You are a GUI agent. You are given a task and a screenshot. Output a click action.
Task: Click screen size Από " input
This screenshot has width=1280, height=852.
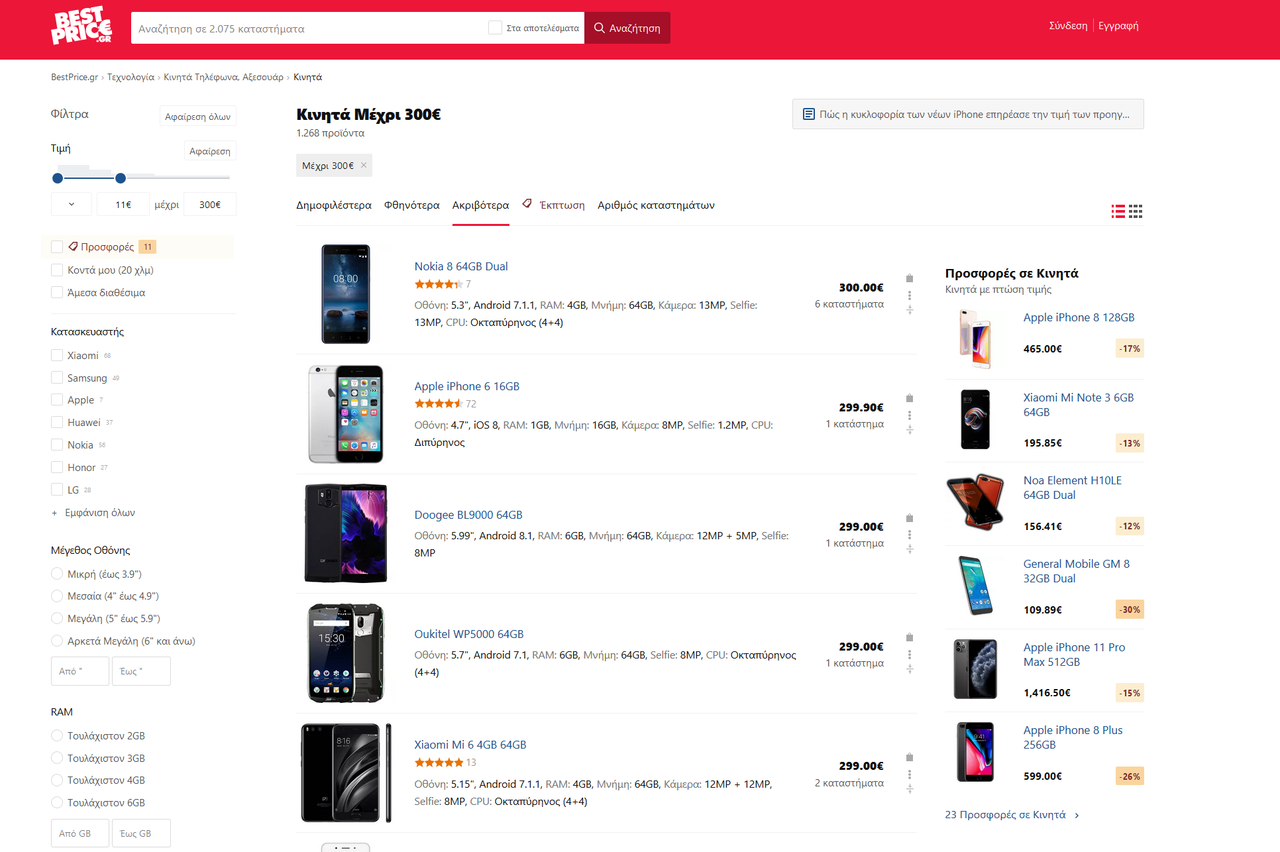click(80, 671)
